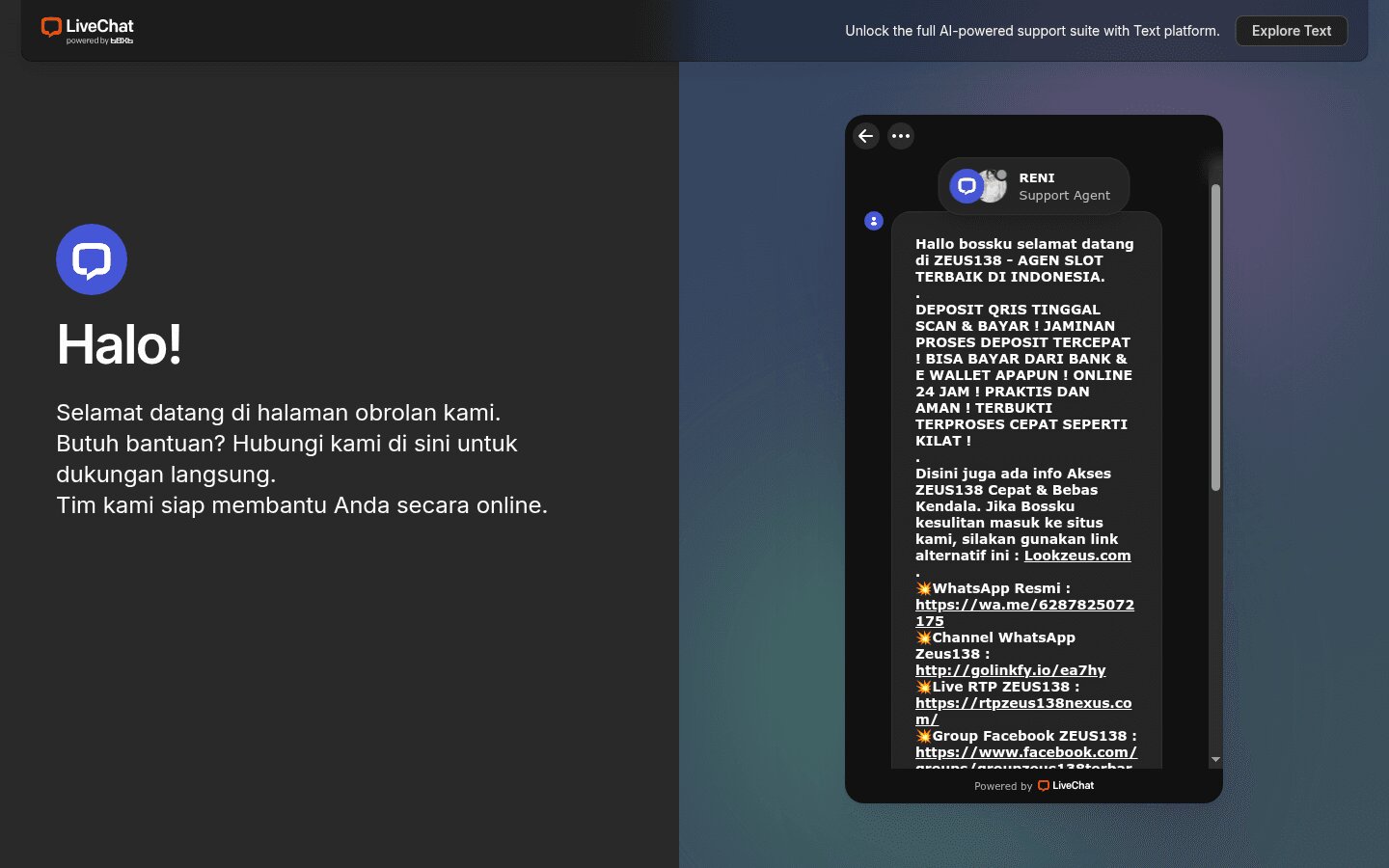1389x868 pixels.
Task: Click the large blue chat bubble icon
Action: 92,259
